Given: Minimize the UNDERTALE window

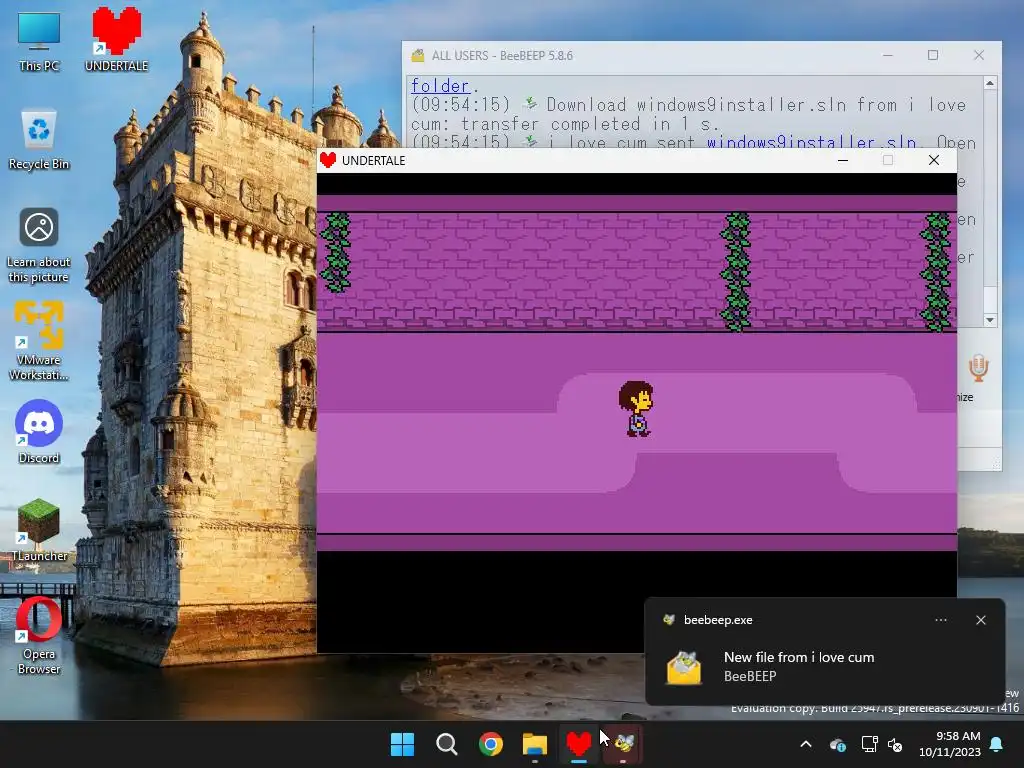Looking at the screenshot, I should [843, 160].
